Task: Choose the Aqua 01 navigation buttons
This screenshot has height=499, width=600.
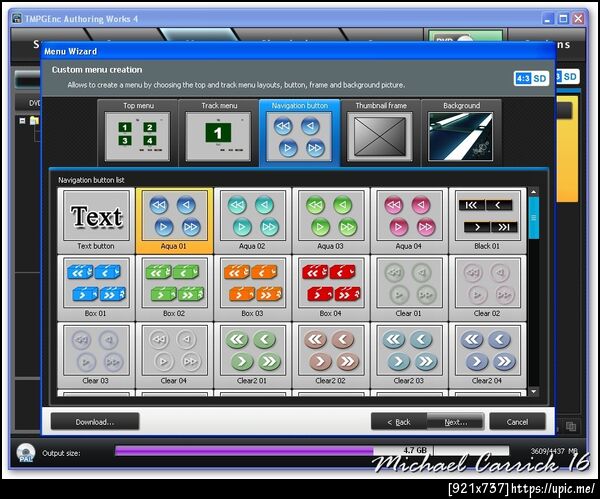Action: 174,221
